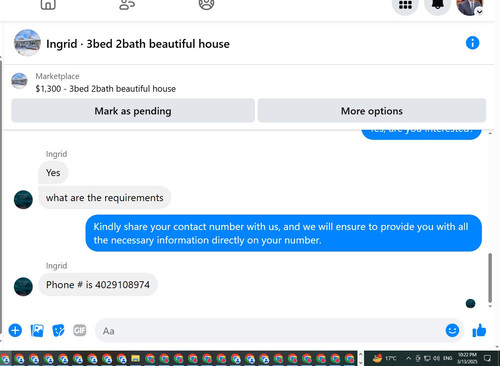Click Ingrid's avatar beside requirements message
Viewport: 500px width, 366px height.
[x=23, y=200]
